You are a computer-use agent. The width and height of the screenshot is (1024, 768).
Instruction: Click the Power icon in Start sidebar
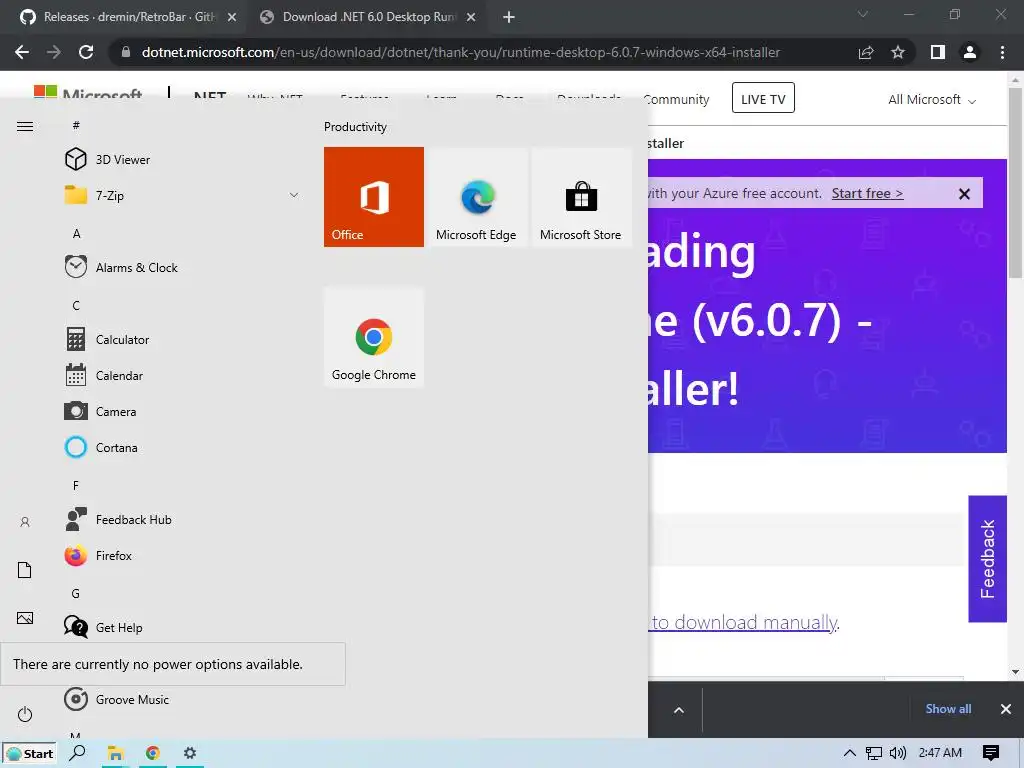(25, 714)
